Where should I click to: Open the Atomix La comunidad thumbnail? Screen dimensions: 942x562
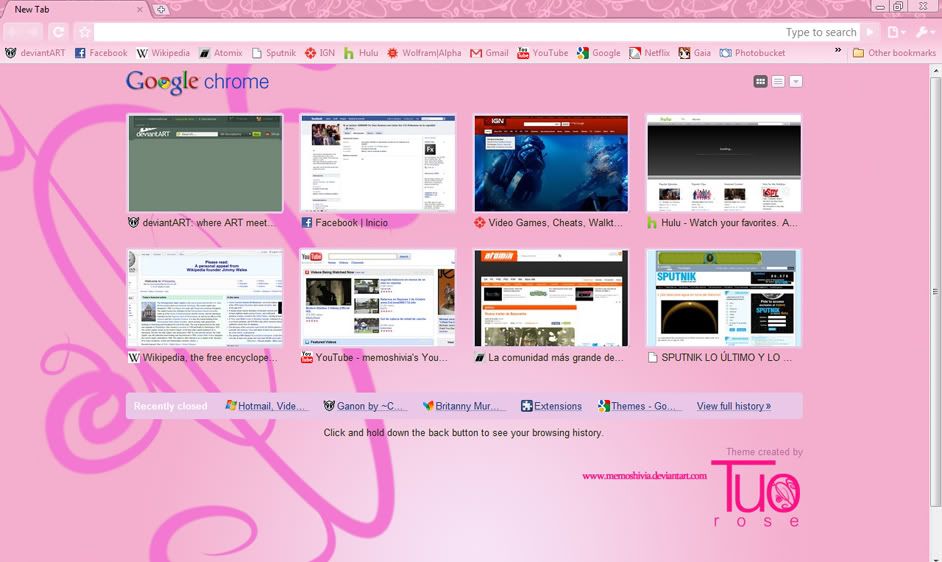tap(551, 298)
